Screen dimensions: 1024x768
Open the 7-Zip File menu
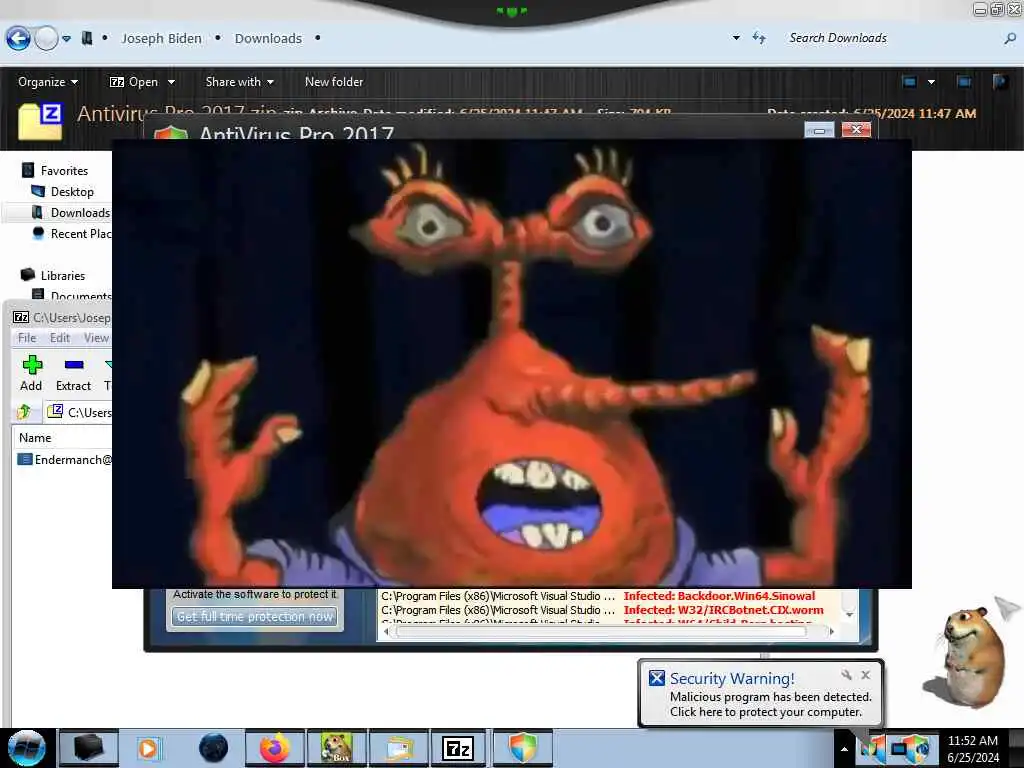27,338
